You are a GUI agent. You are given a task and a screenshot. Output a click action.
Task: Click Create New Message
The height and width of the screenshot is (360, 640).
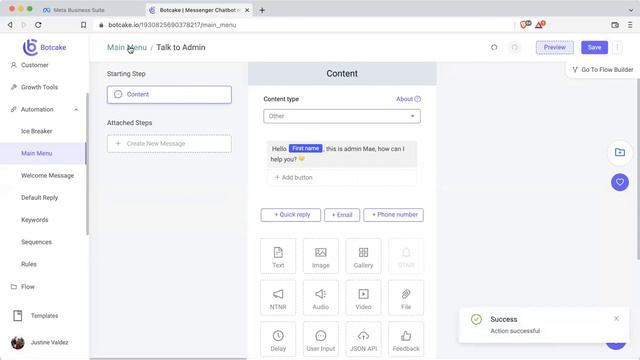169,144
